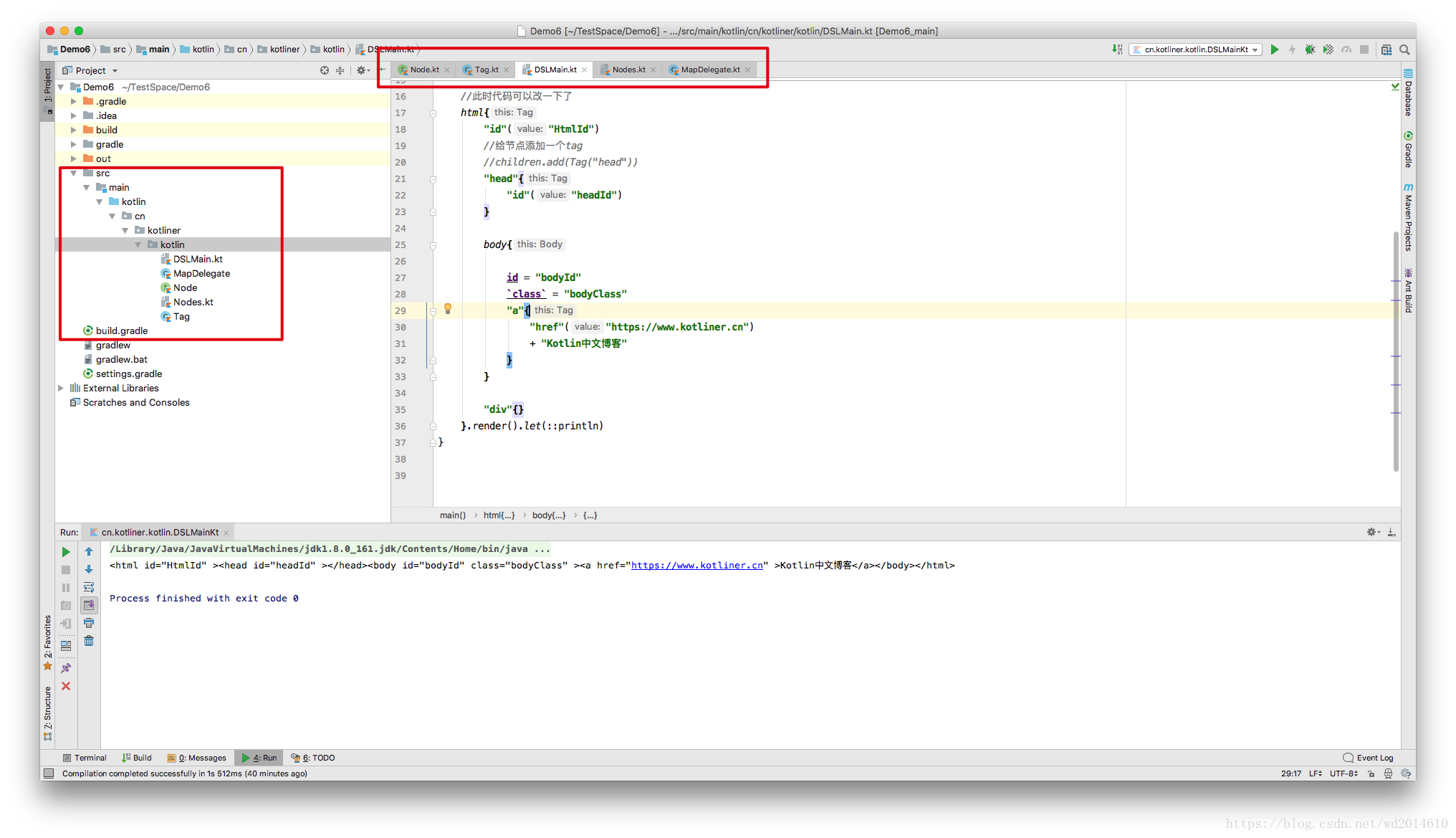
Task: Click the Build Project icon in toolbar
Action: 1117,49
